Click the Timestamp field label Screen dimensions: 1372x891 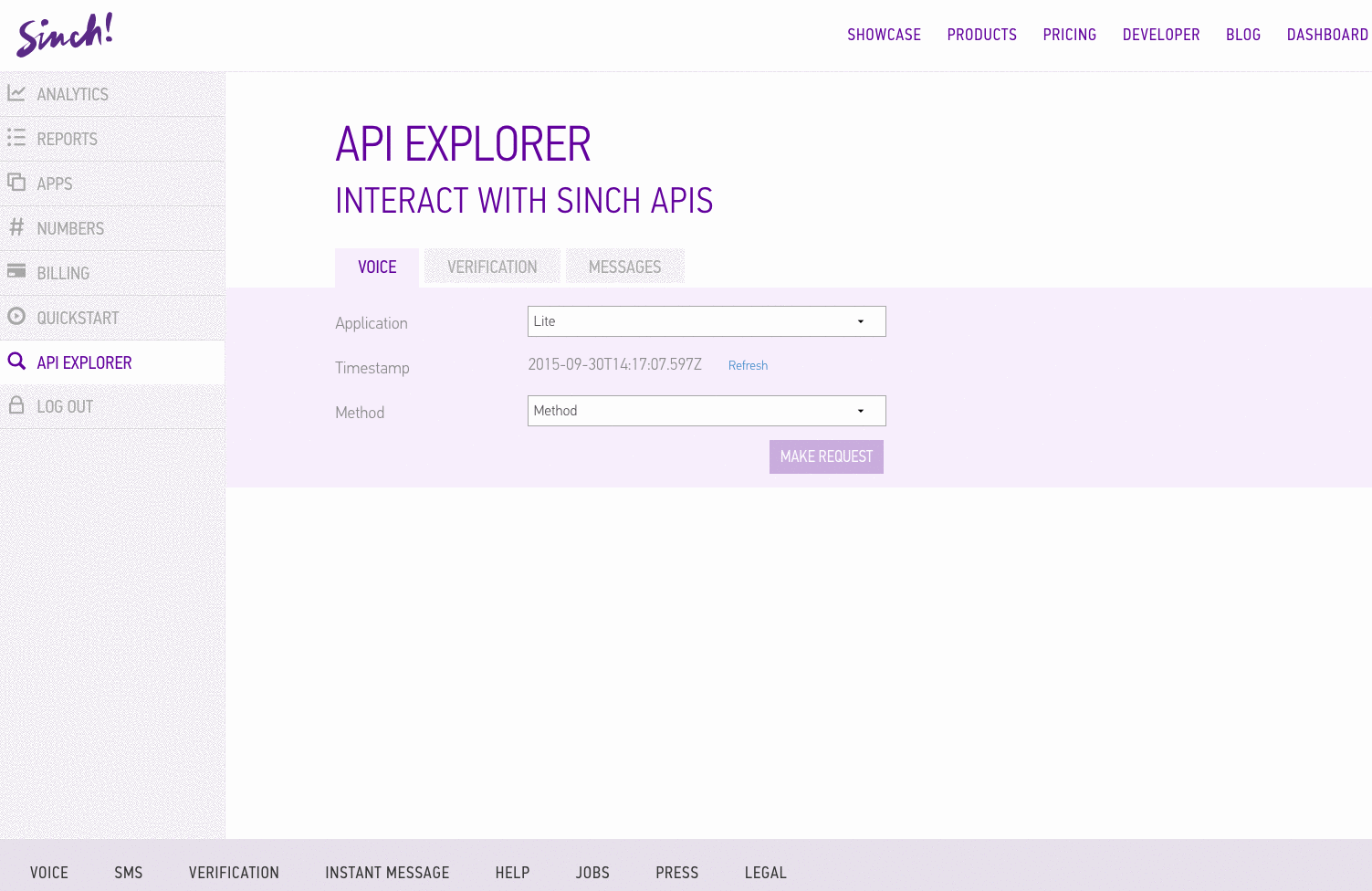point(372,368)
